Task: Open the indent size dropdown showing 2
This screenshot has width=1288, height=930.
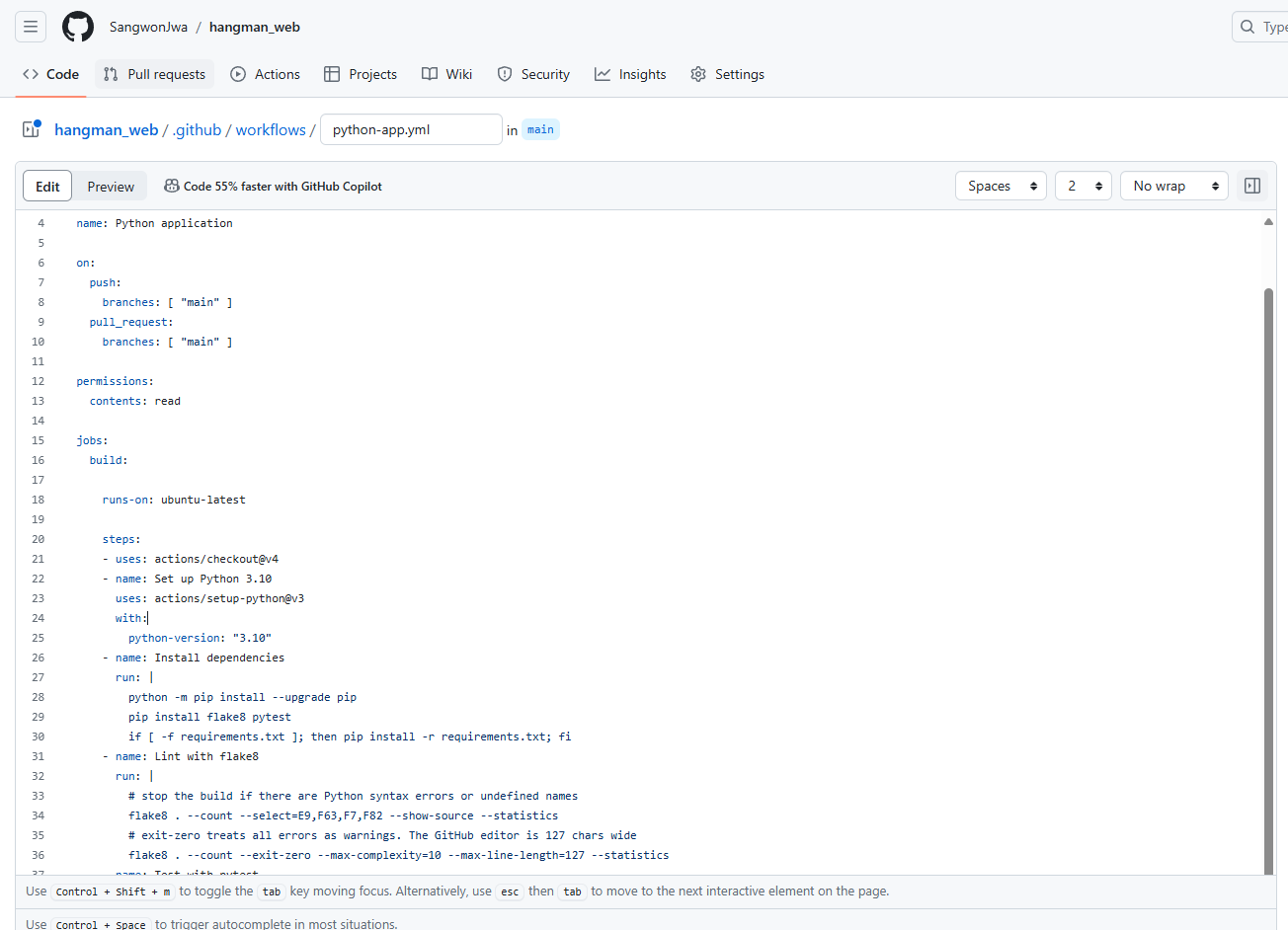Action: [1083, 186]
